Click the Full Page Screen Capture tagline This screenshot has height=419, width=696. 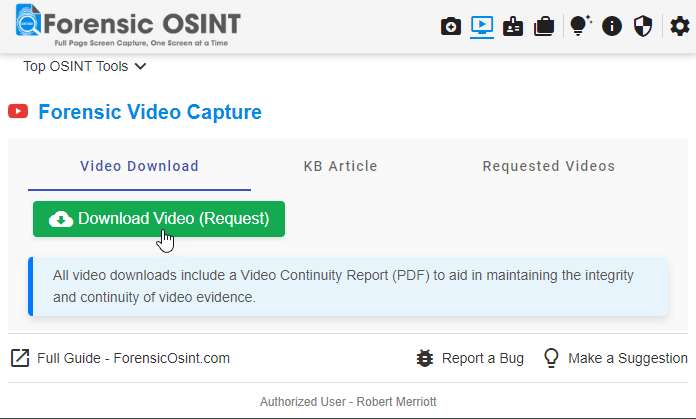click(141, 43)
